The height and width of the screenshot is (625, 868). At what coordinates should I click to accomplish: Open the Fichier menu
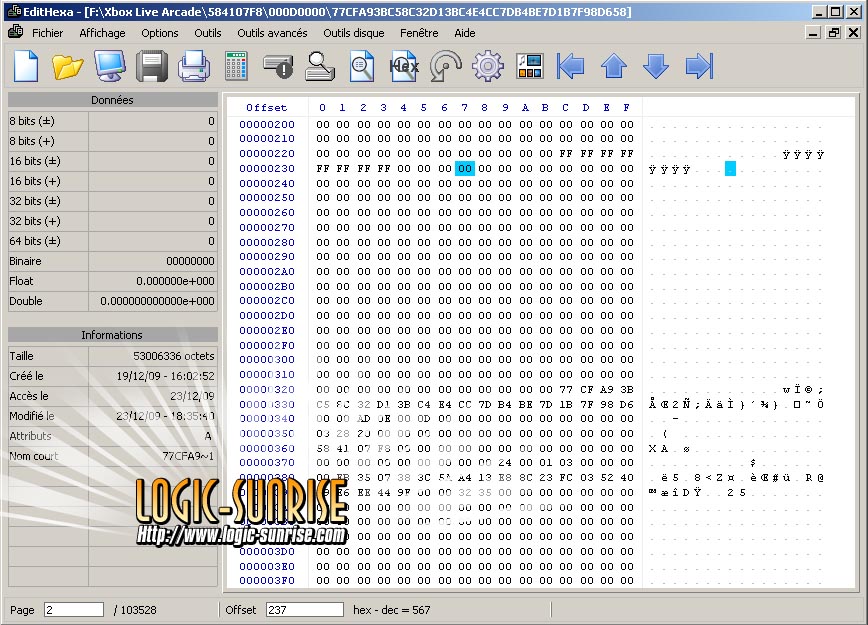point(48,33)
